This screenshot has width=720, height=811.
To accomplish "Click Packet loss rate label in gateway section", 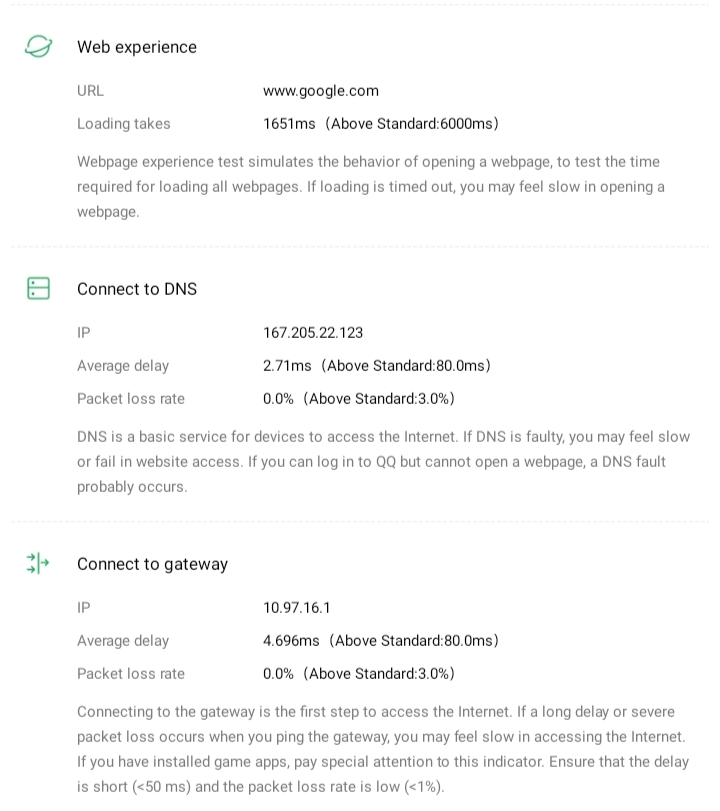I will click(131, 674).
